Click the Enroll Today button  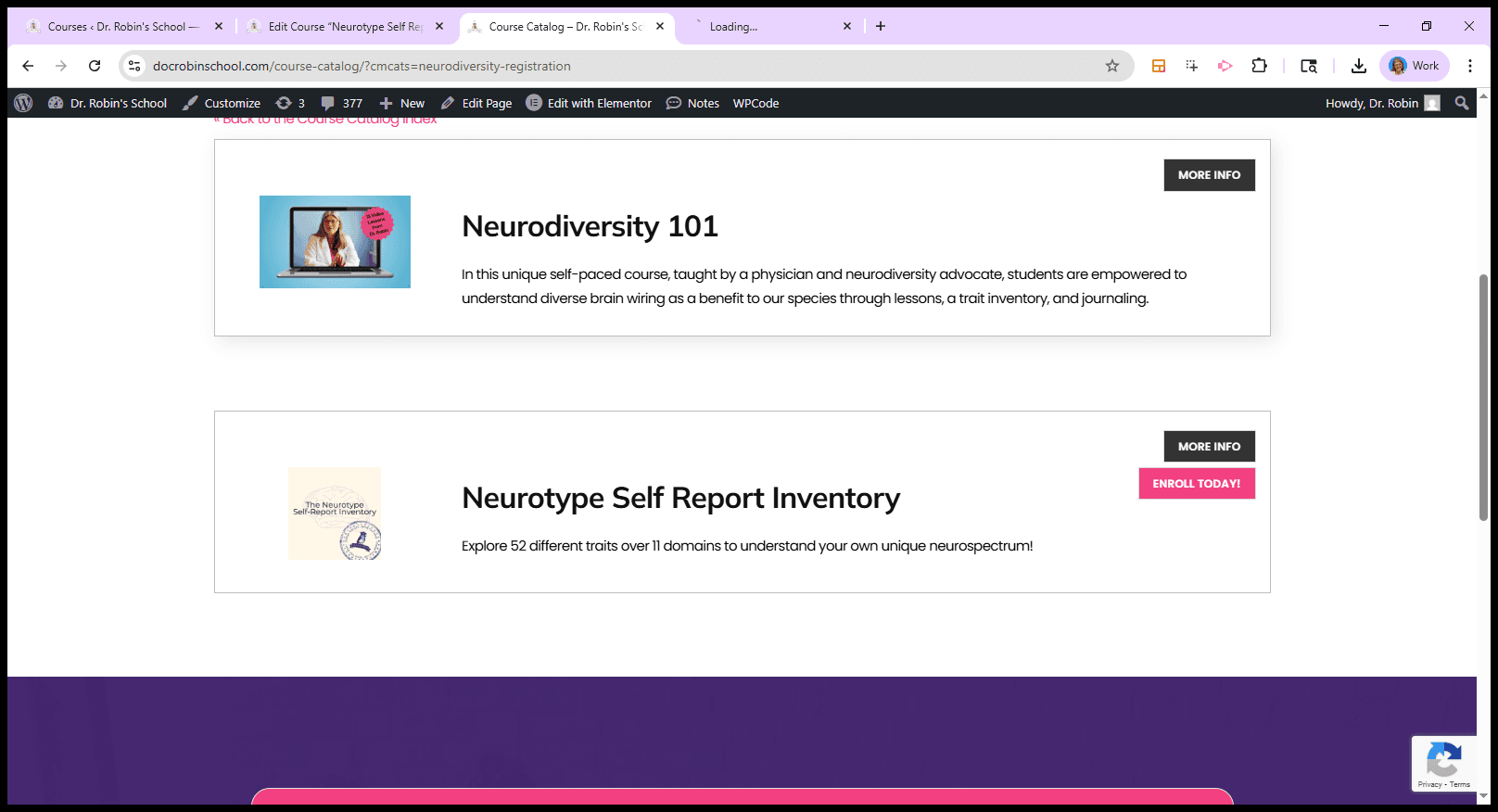pos(1197,484)
